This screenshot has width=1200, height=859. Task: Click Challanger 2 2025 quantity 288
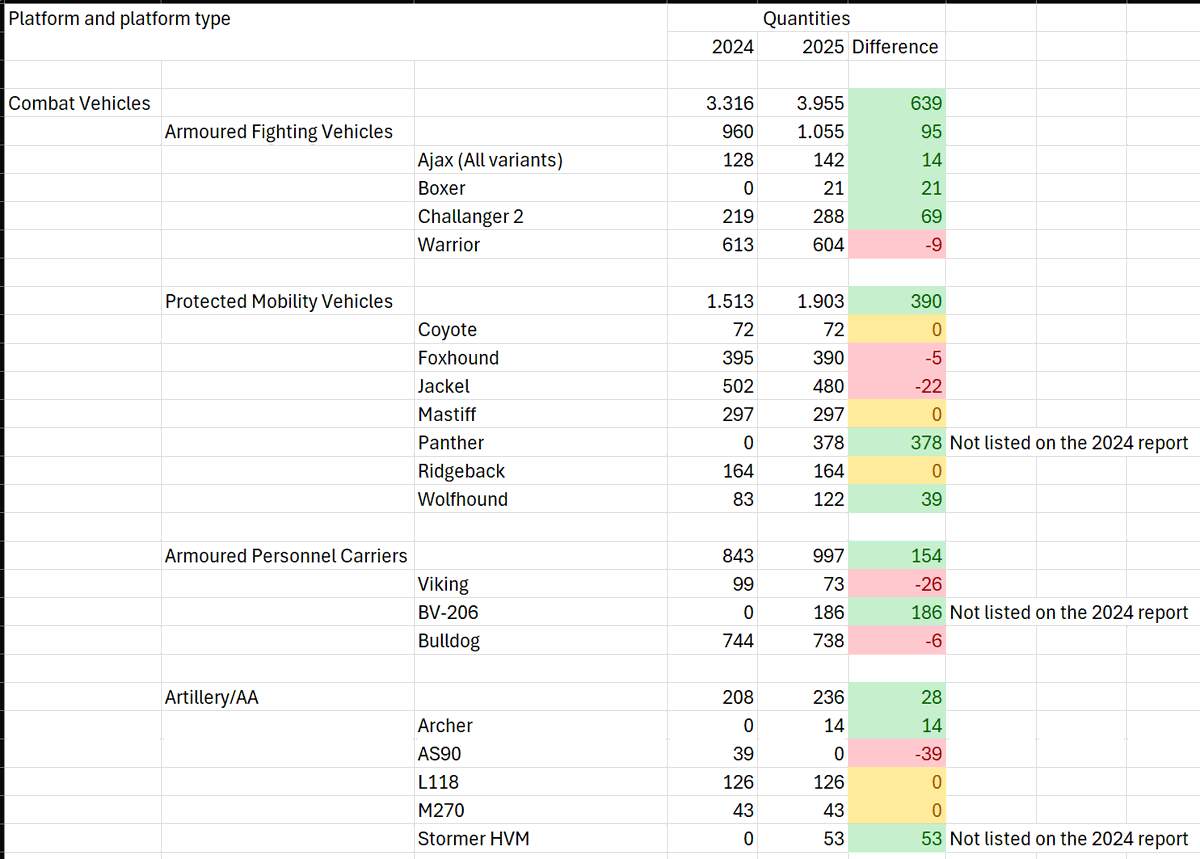pyautogui.click(x=802, y=216)
